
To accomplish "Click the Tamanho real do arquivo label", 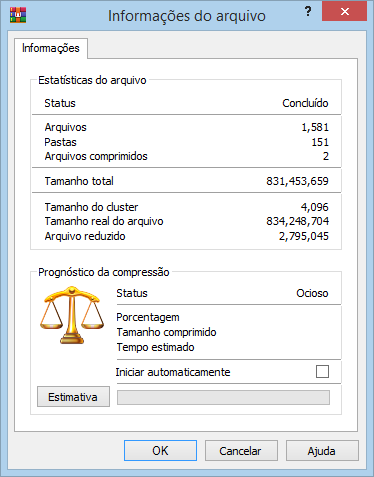I will [x=104, y=221].
